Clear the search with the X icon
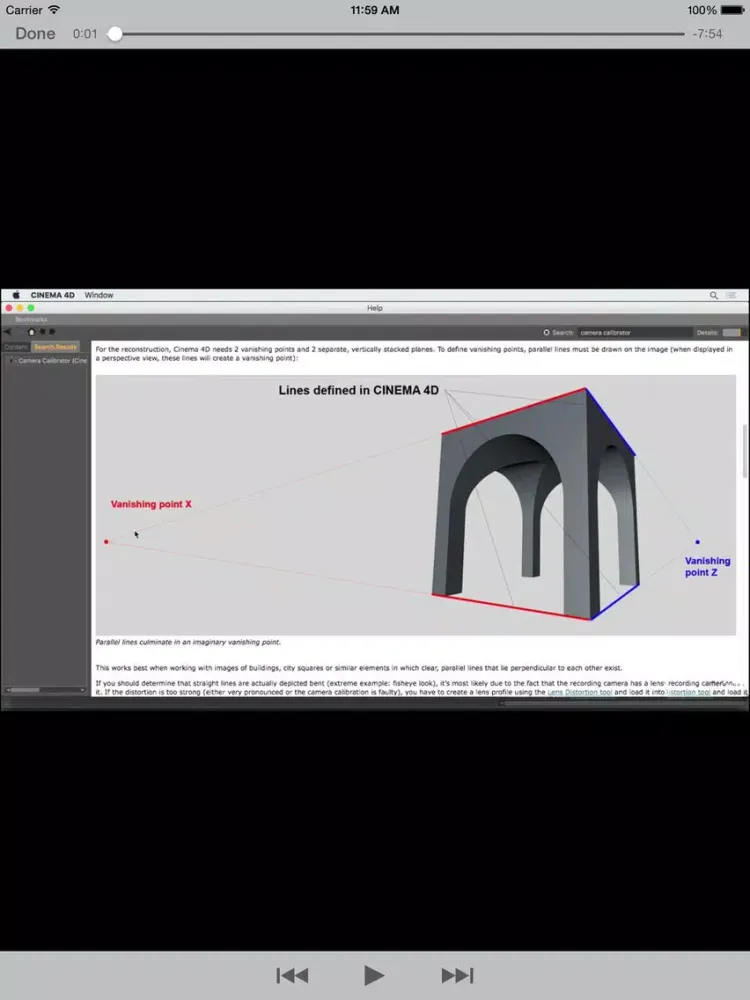Screen dimensions: 750x1000 [x=546, y=332]
